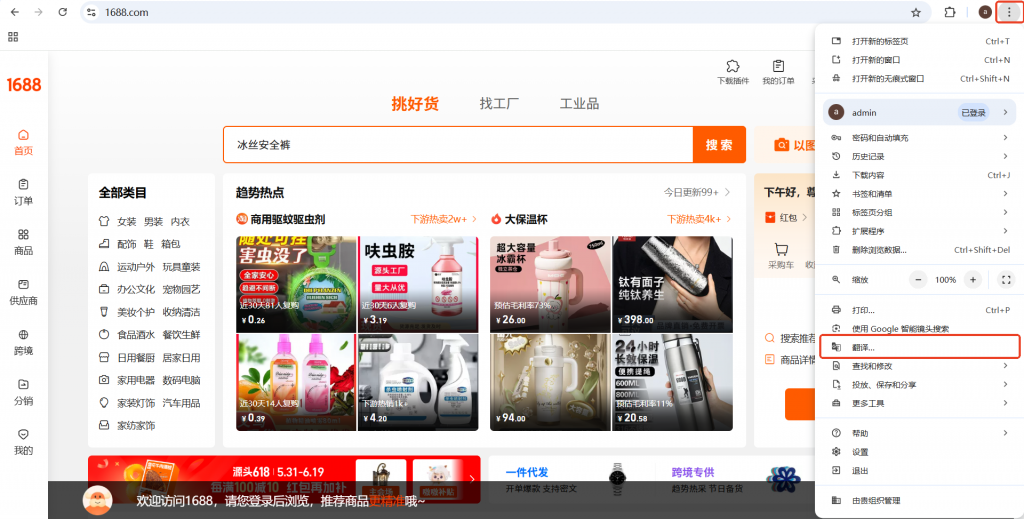Click the 采购车 cart icon
Image resolution: width=1024 pixels, height=519 pixels.
click(781, 256)
